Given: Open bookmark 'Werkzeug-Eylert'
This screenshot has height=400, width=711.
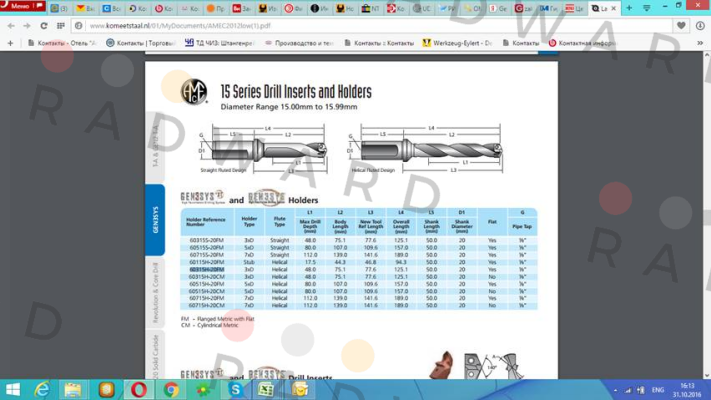Looking at the screenshot, I should click(458, 43).
